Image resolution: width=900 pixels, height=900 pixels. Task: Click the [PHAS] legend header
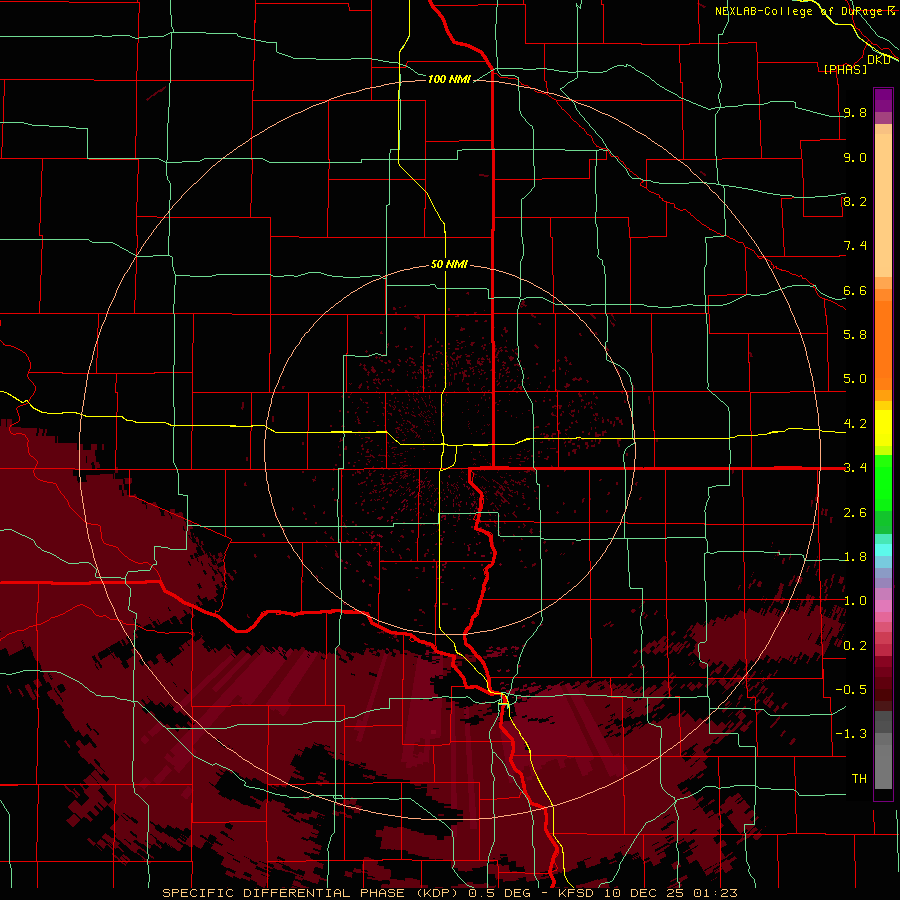pyautogui.click(x=845, y=70)
